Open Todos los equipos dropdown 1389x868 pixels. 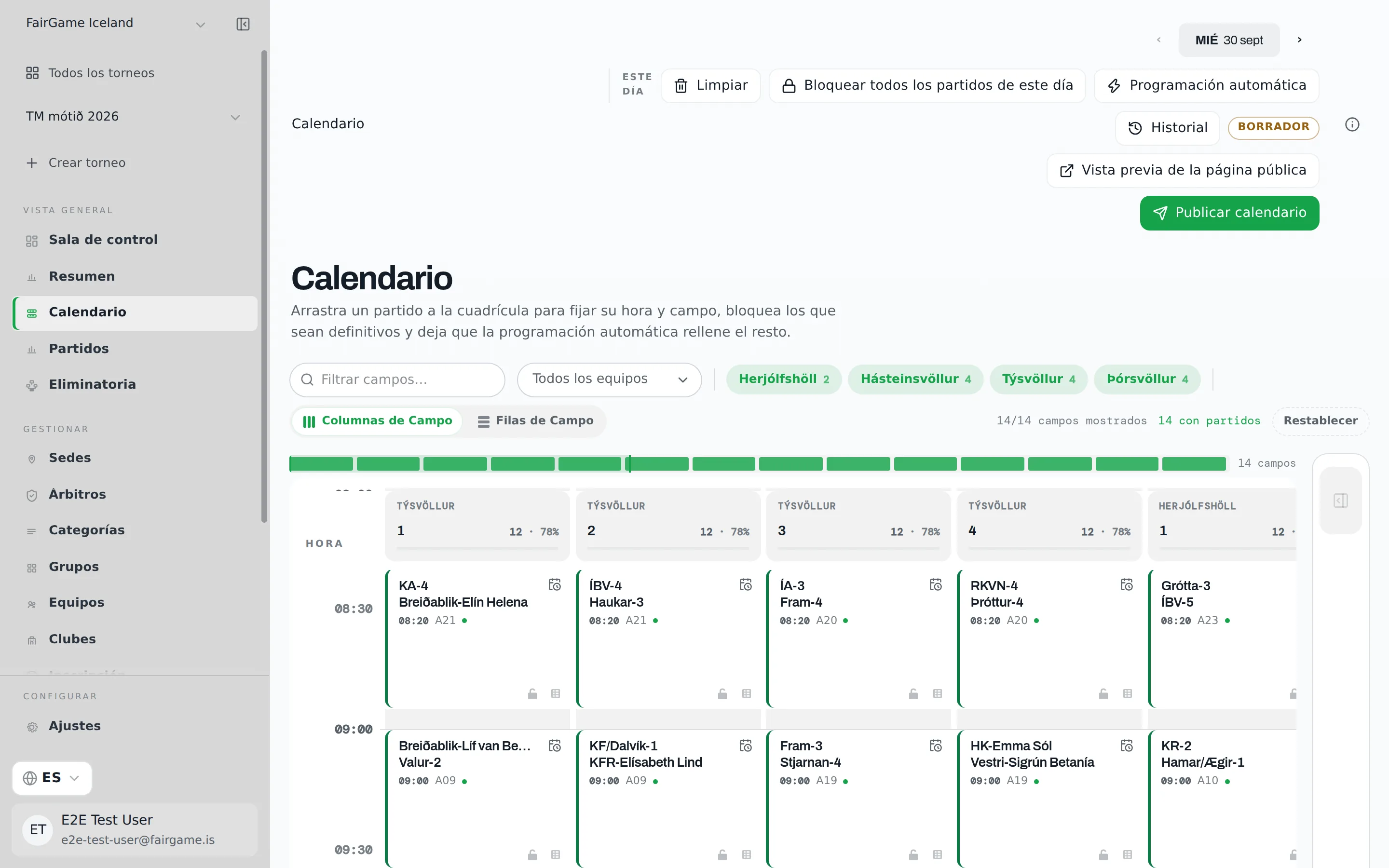pyautogui.click(x=609, y=380)
